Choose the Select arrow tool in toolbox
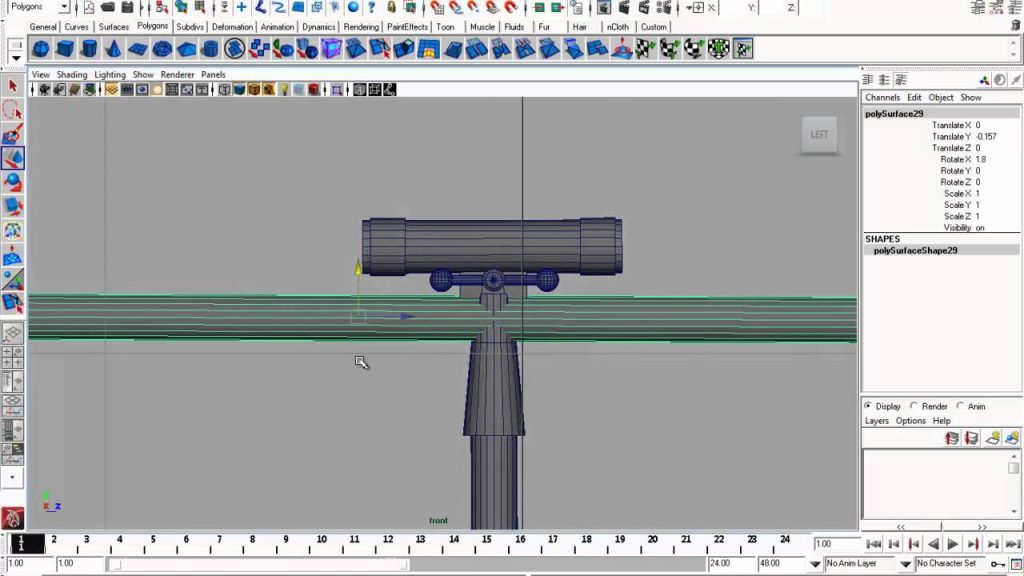1024x576 pixels. pyautogui.click(x=12, y=86)
